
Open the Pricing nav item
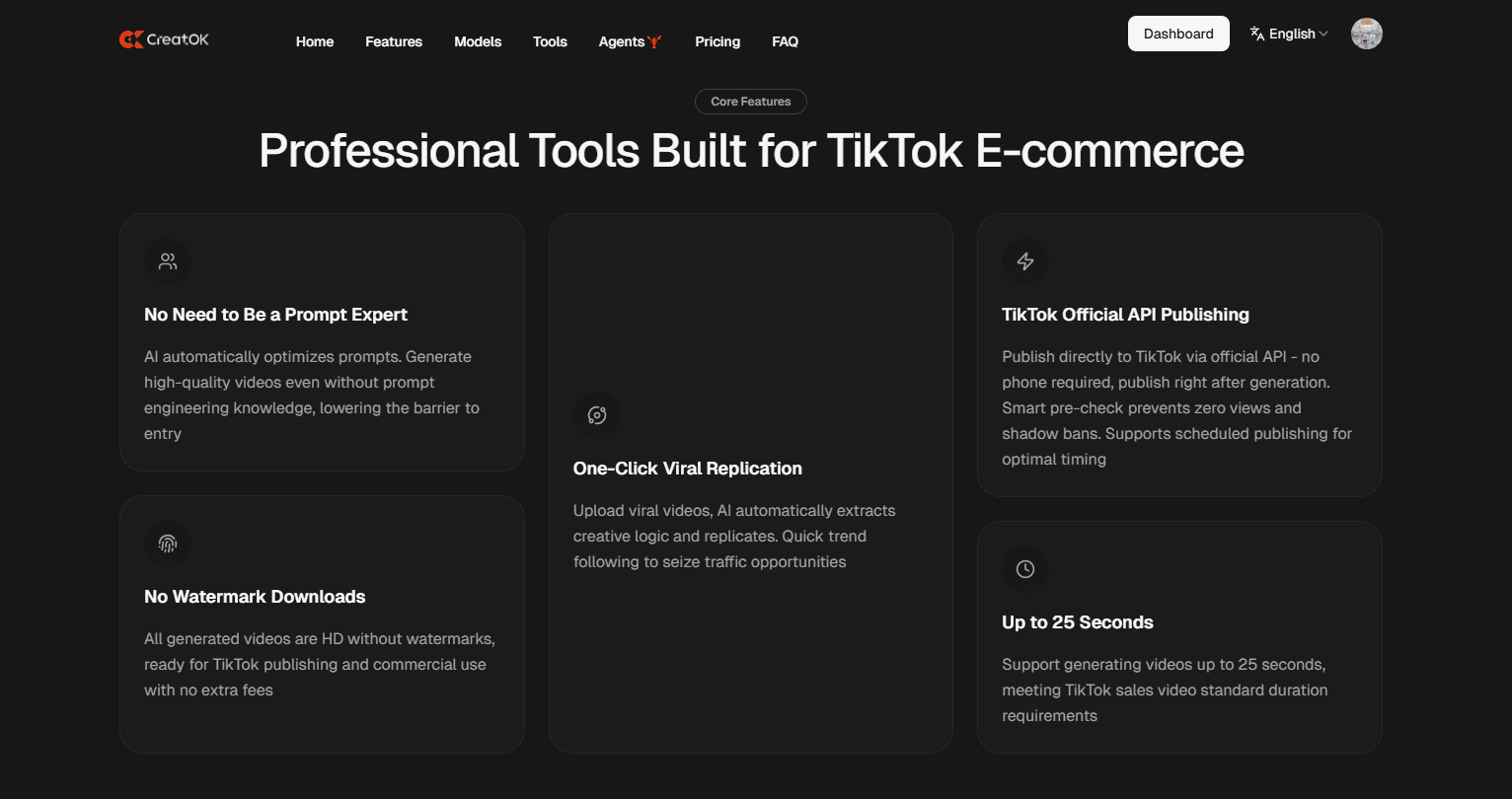(718, 41)
